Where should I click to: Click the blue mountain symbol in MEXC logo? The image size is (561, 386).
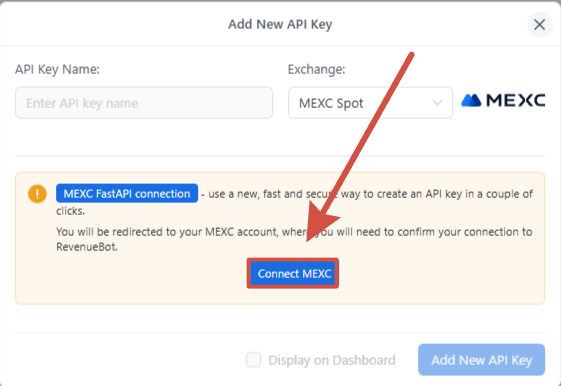(471, 101)
